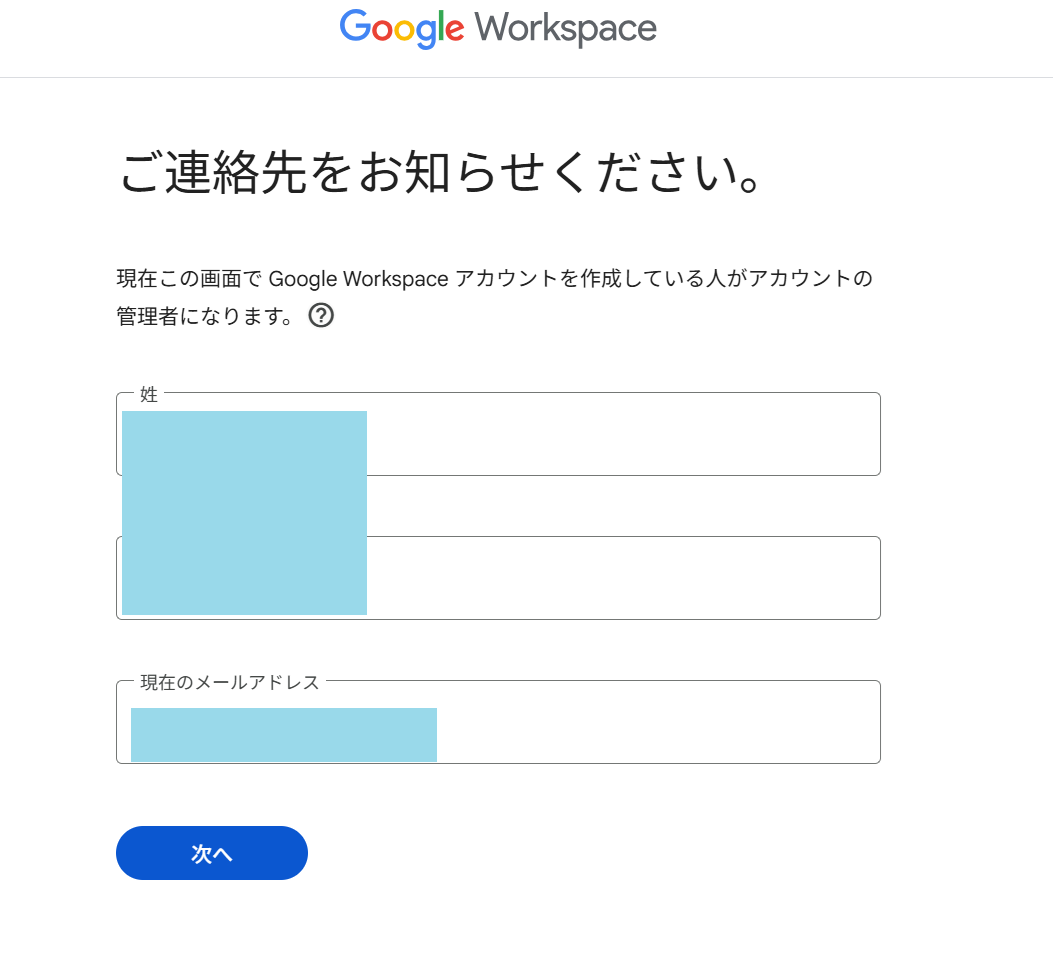Click the colorful "Google" word in the logo

coord(402,28)
